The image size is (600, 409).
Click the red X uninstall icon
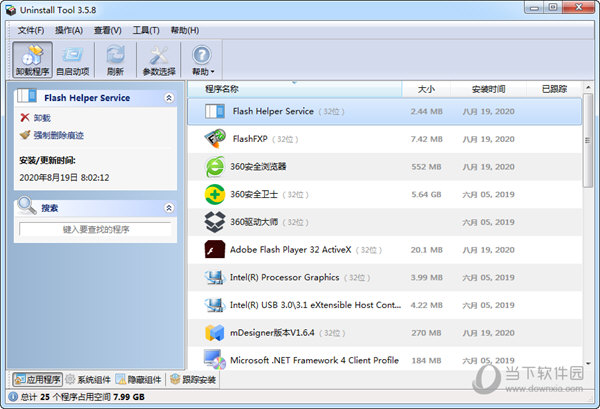click(25, 117)
